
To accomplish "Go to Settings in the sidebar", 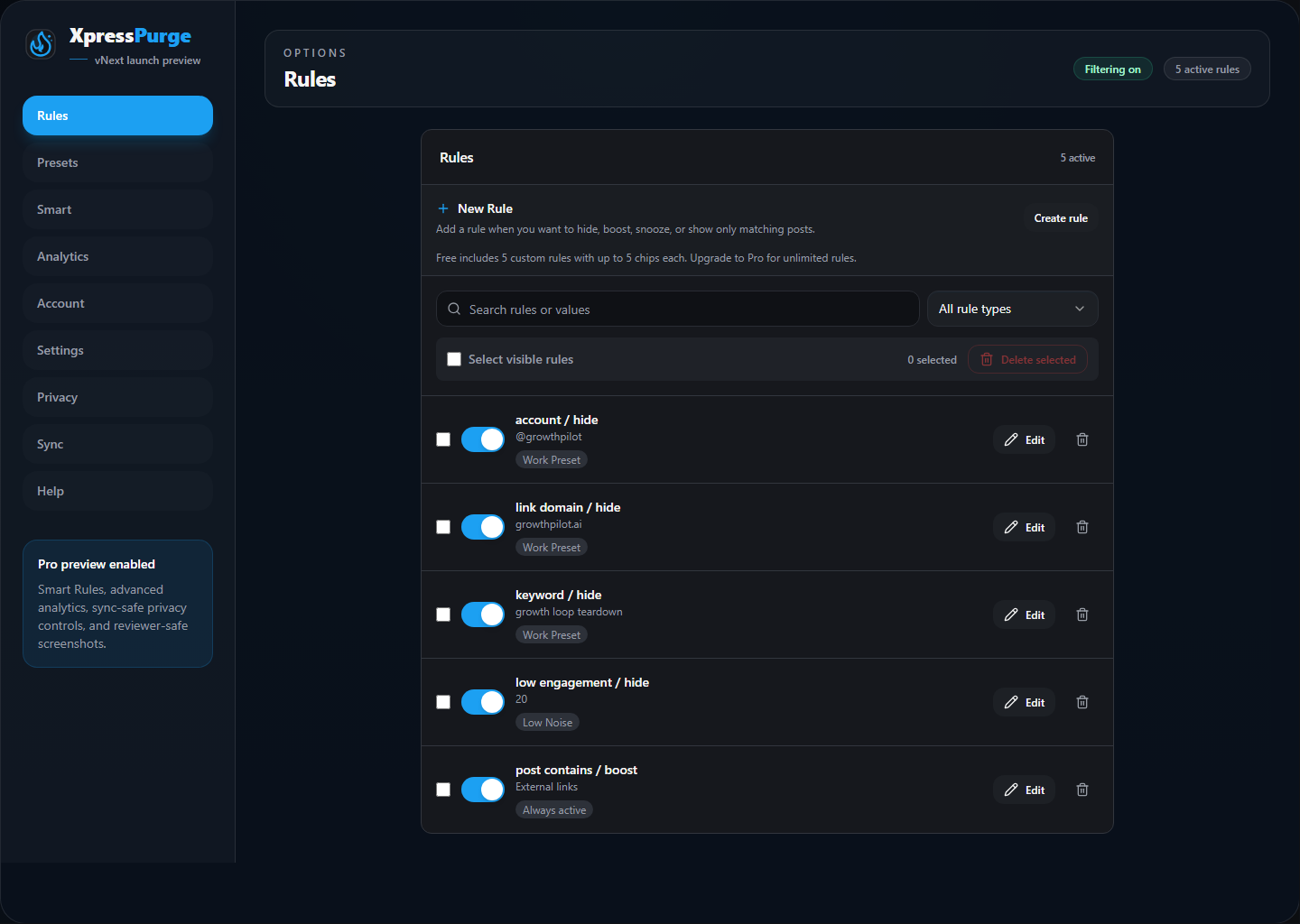I will click(x=117, y=350).
